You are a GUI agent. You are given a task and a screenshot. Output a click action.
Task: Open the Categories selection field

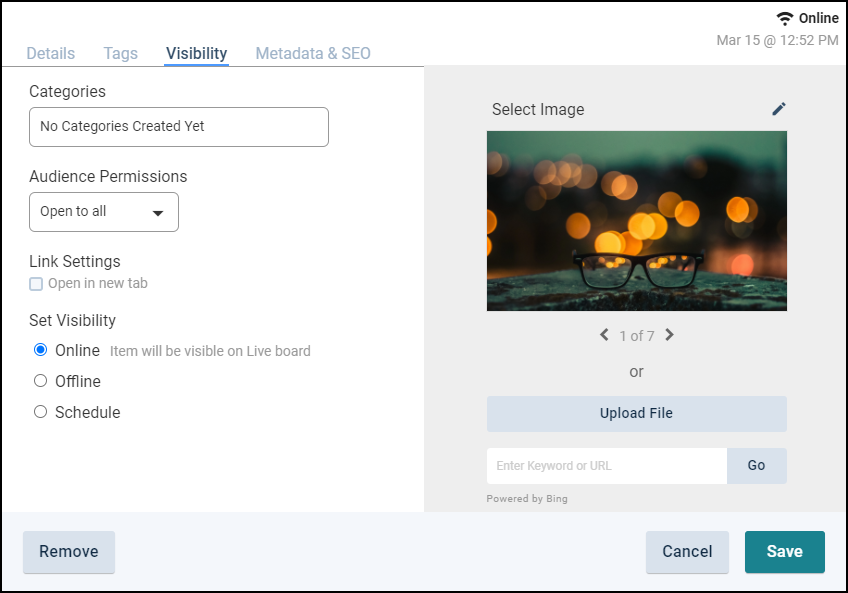click(179, 127)
